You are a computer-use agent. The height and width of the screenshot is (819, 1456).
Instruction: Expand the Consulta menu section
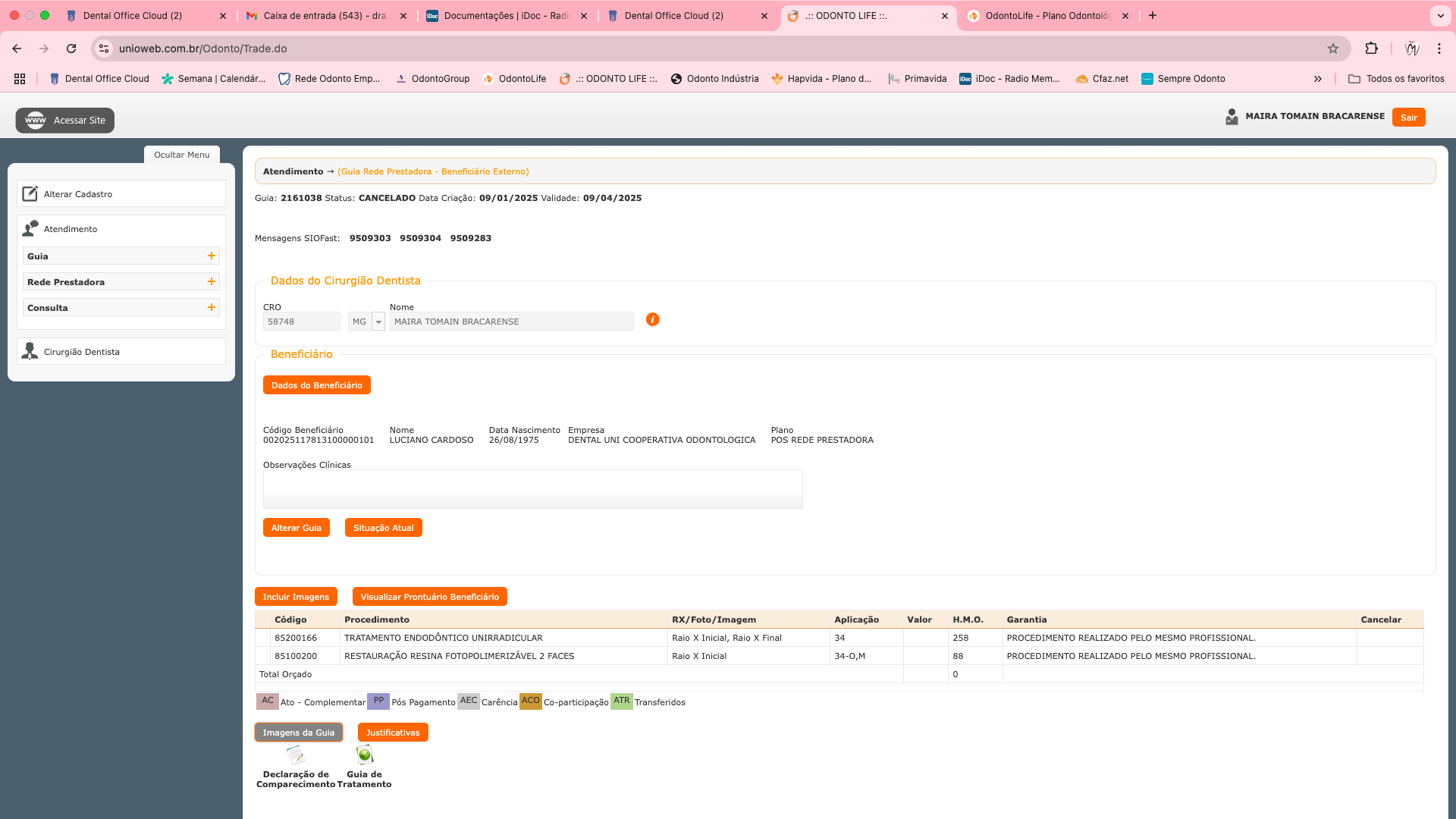(212, 308)
